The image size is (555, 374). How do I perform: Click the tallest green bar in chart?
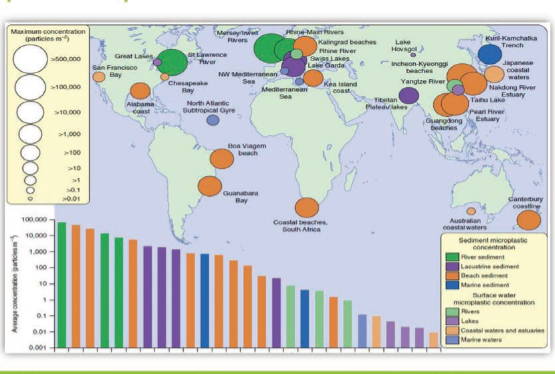[x=62, y=285]
